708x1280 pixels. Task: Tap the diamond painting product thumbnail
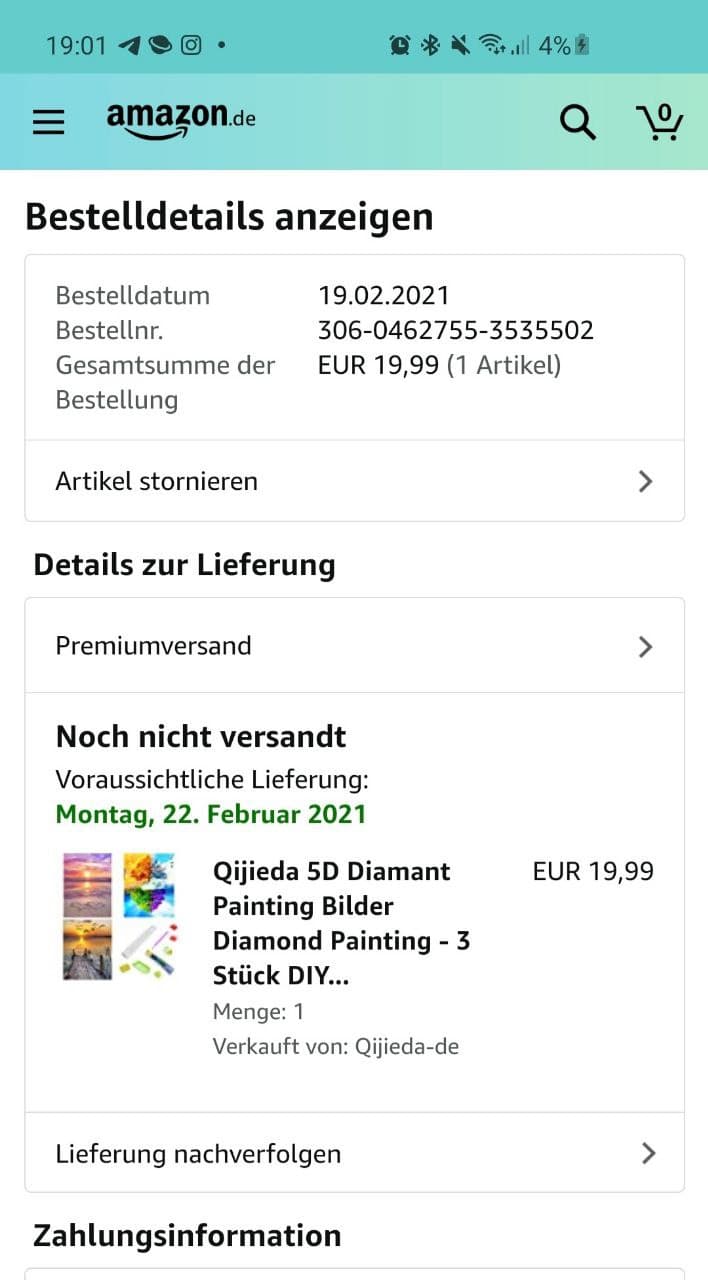[x=119, y=915]
